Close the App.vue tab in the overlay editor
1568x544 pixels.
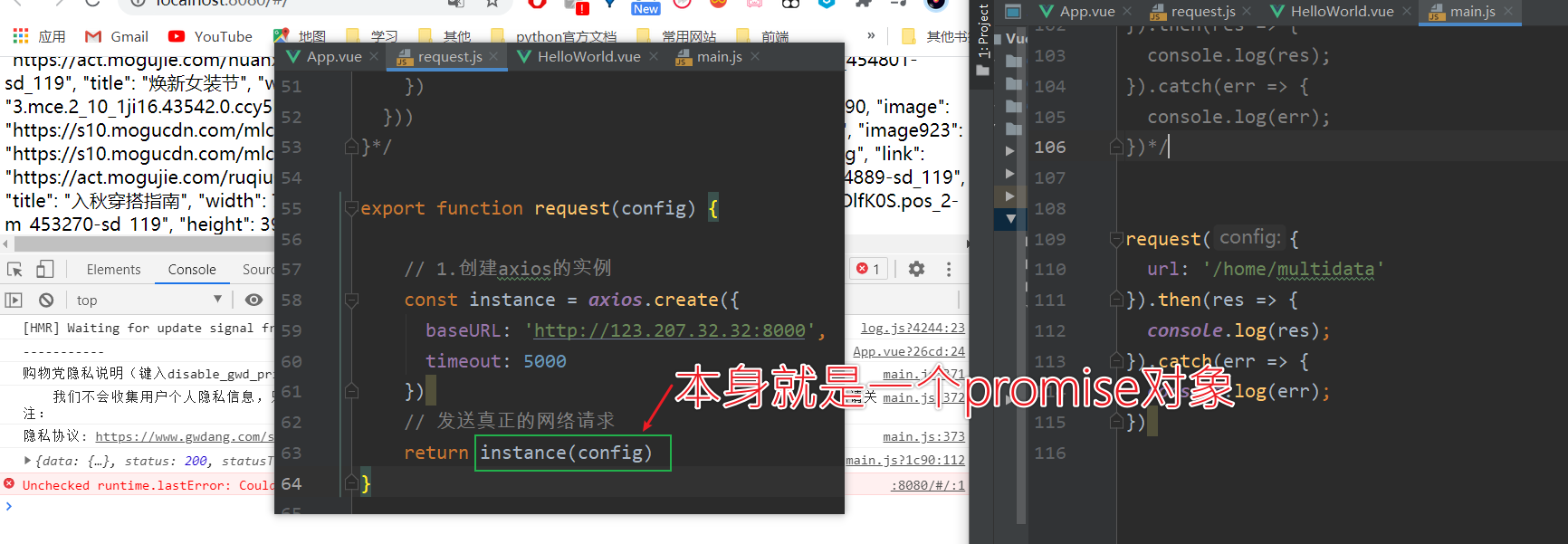[374, 56]
